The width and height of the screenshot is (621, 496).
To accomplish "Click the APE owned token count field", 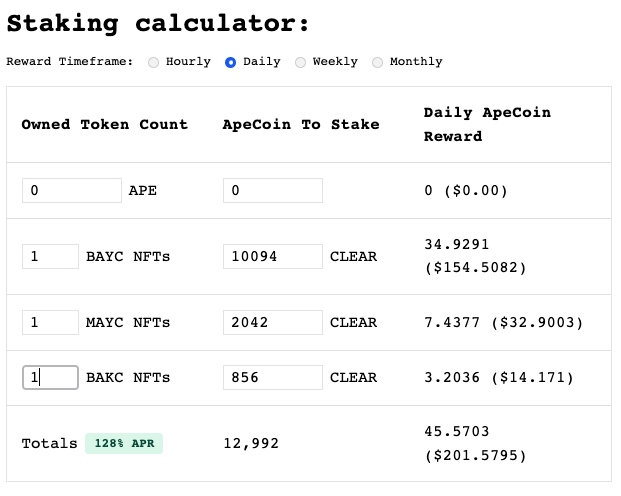I will click(x=72, y=191).
